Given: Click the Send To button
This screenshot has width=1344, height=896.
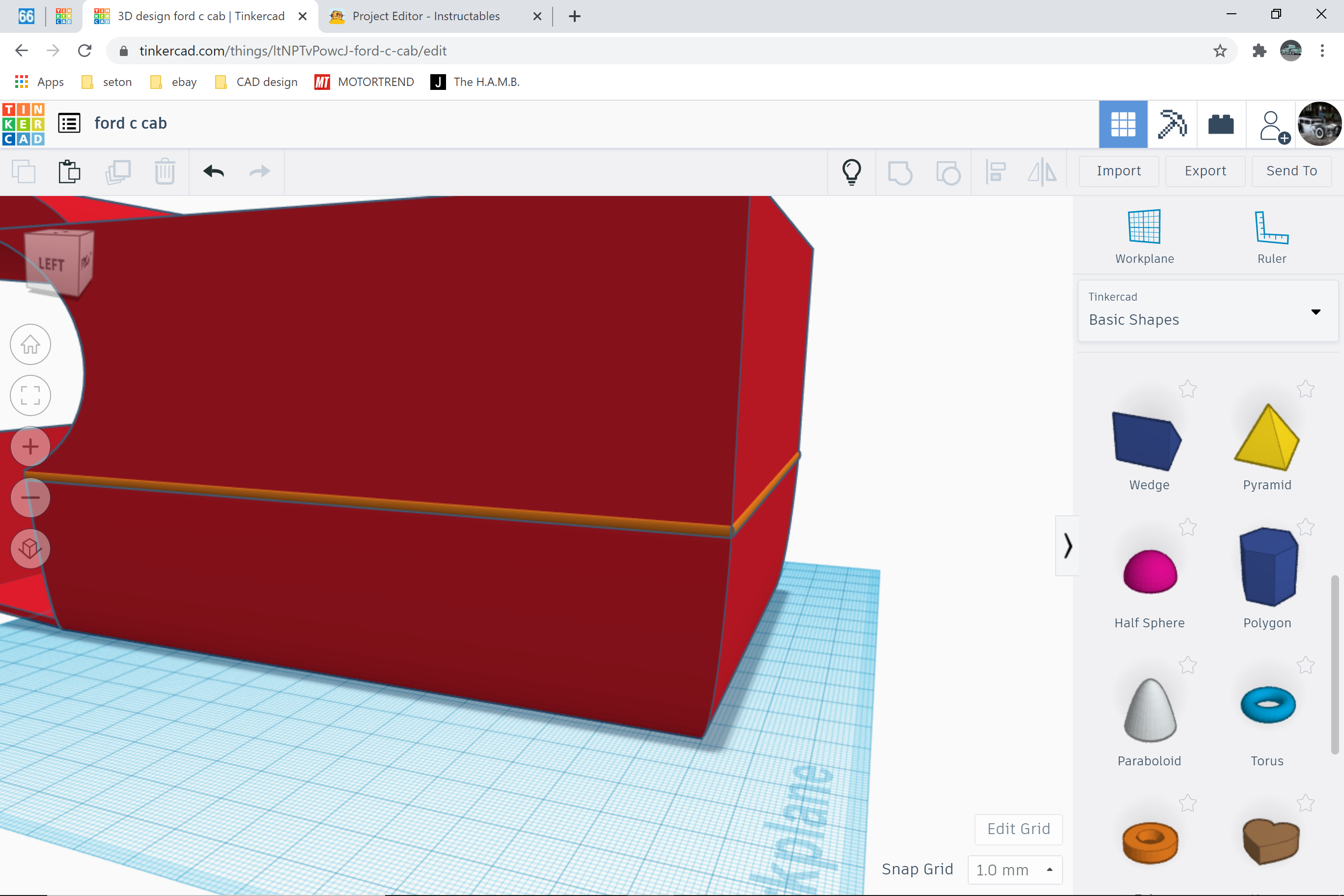Looking at the screenshot, I should (x=1291, y=171).
